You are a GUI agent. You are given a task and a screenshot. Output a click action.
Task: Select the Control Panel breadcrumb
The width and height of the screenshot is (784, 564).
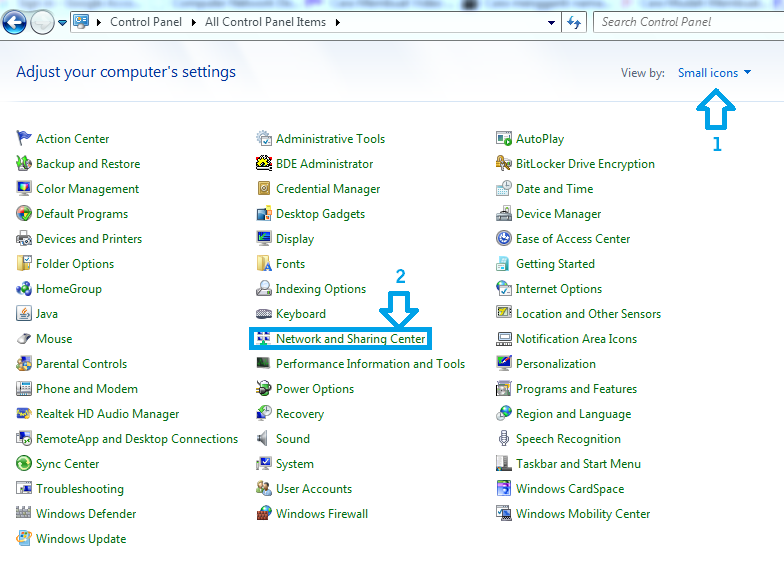click(146, 22)
